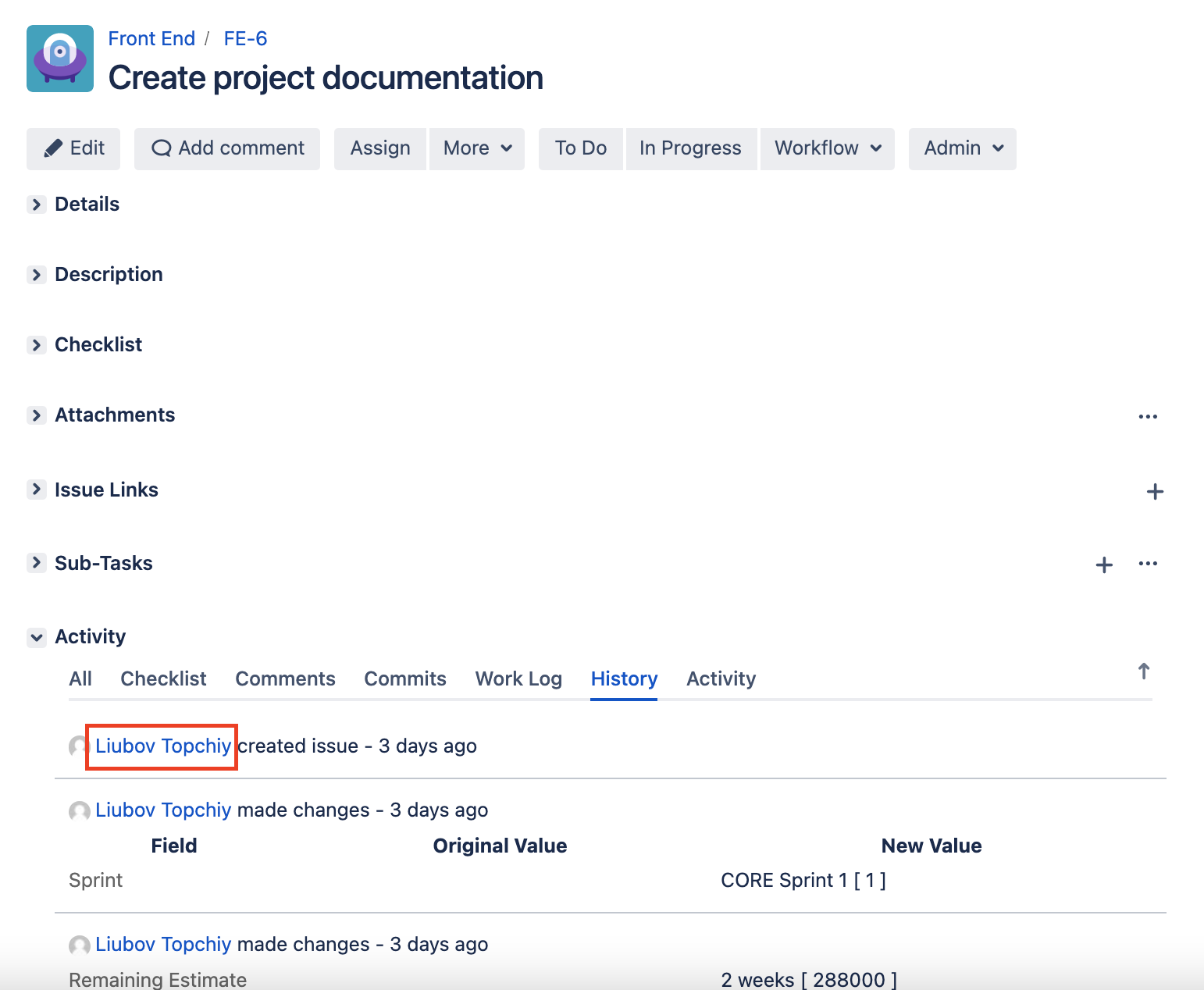Open the Workflow dropdown

click(x=827, y=148)
